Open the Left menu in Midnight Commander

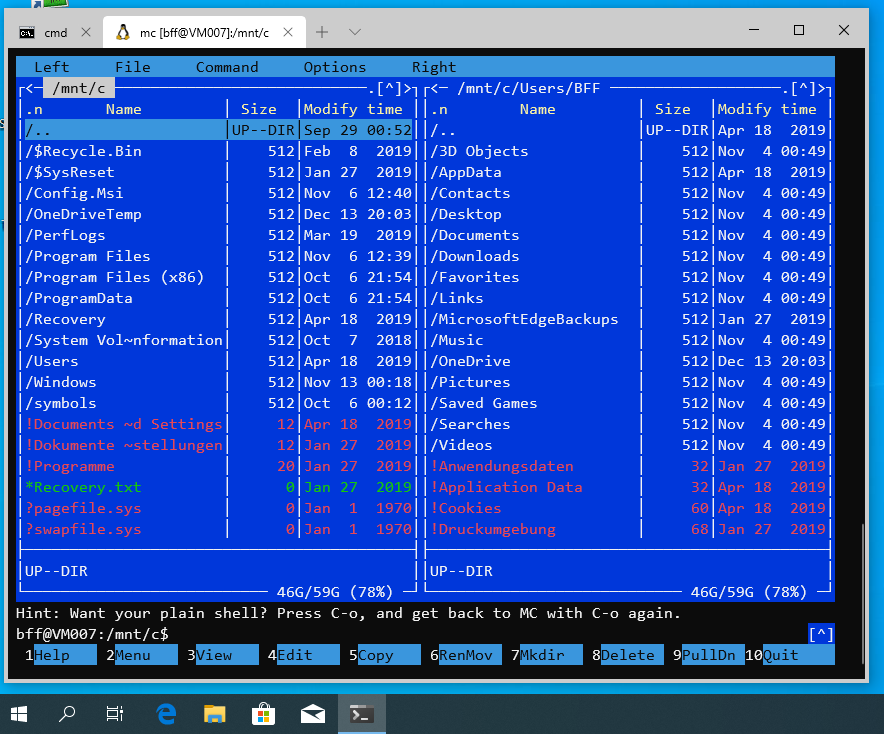click(51, 67)
